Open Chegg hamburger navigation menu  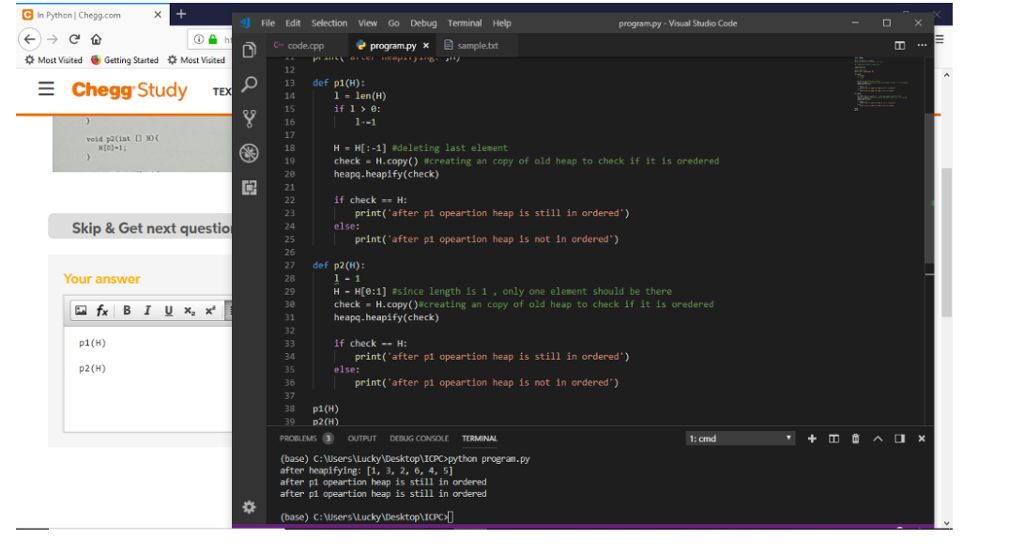pos(46,89)
